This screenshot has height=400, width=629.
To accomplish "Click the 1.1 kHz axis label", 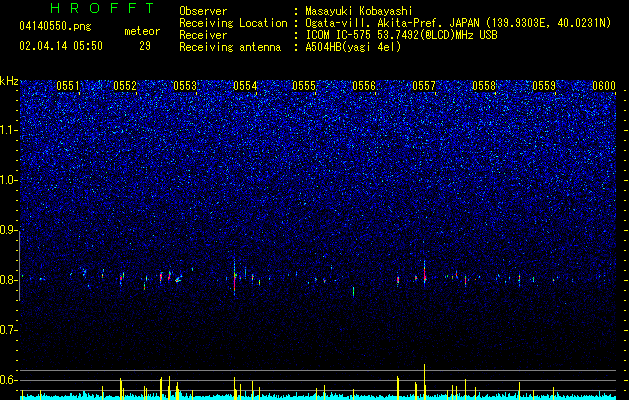I will coord(8,130).
